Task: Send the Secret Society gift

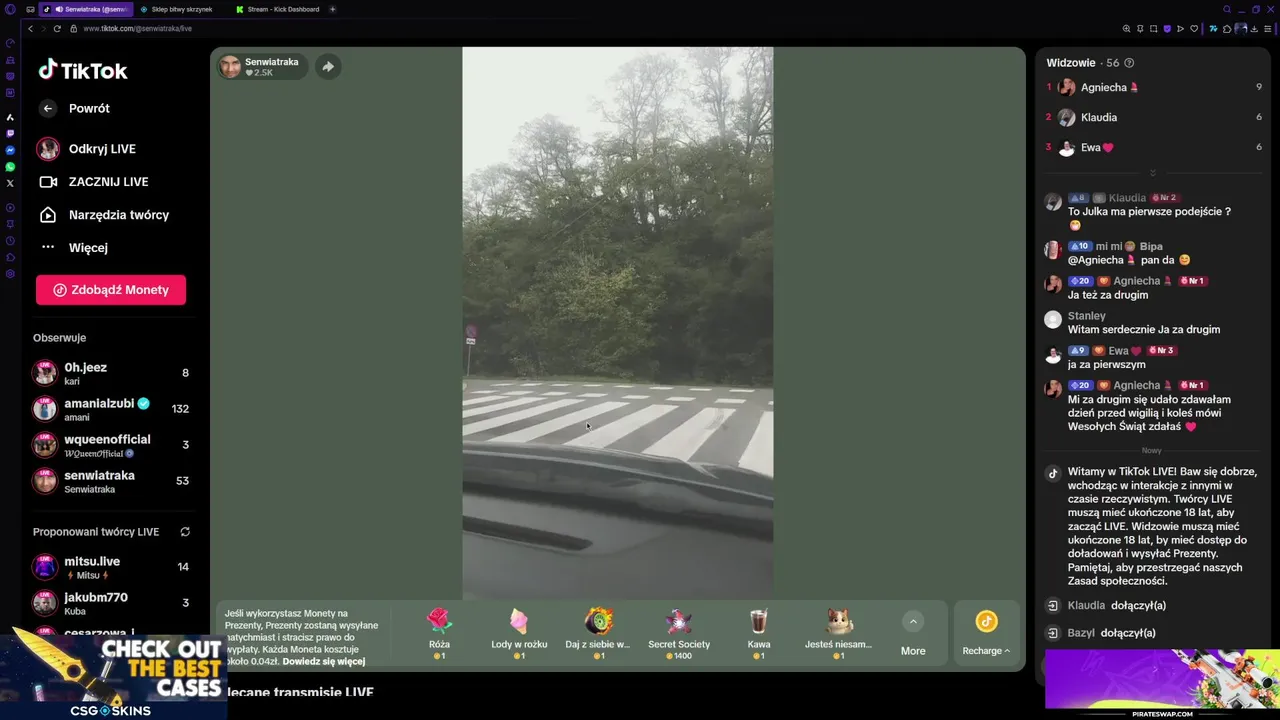Action: pos(679,634)
